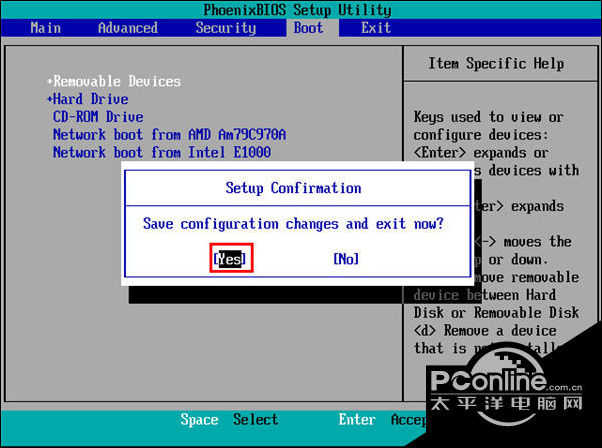Click 'Keys used to view or' help line
The width and height of the screenshot is (602, 448).
point(489,117)
